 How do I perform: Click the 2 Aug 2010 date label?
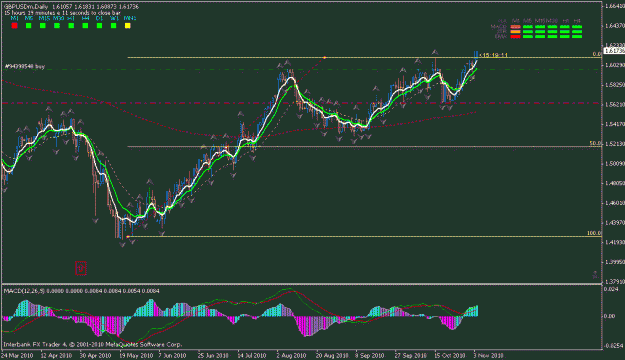point(291,355)
